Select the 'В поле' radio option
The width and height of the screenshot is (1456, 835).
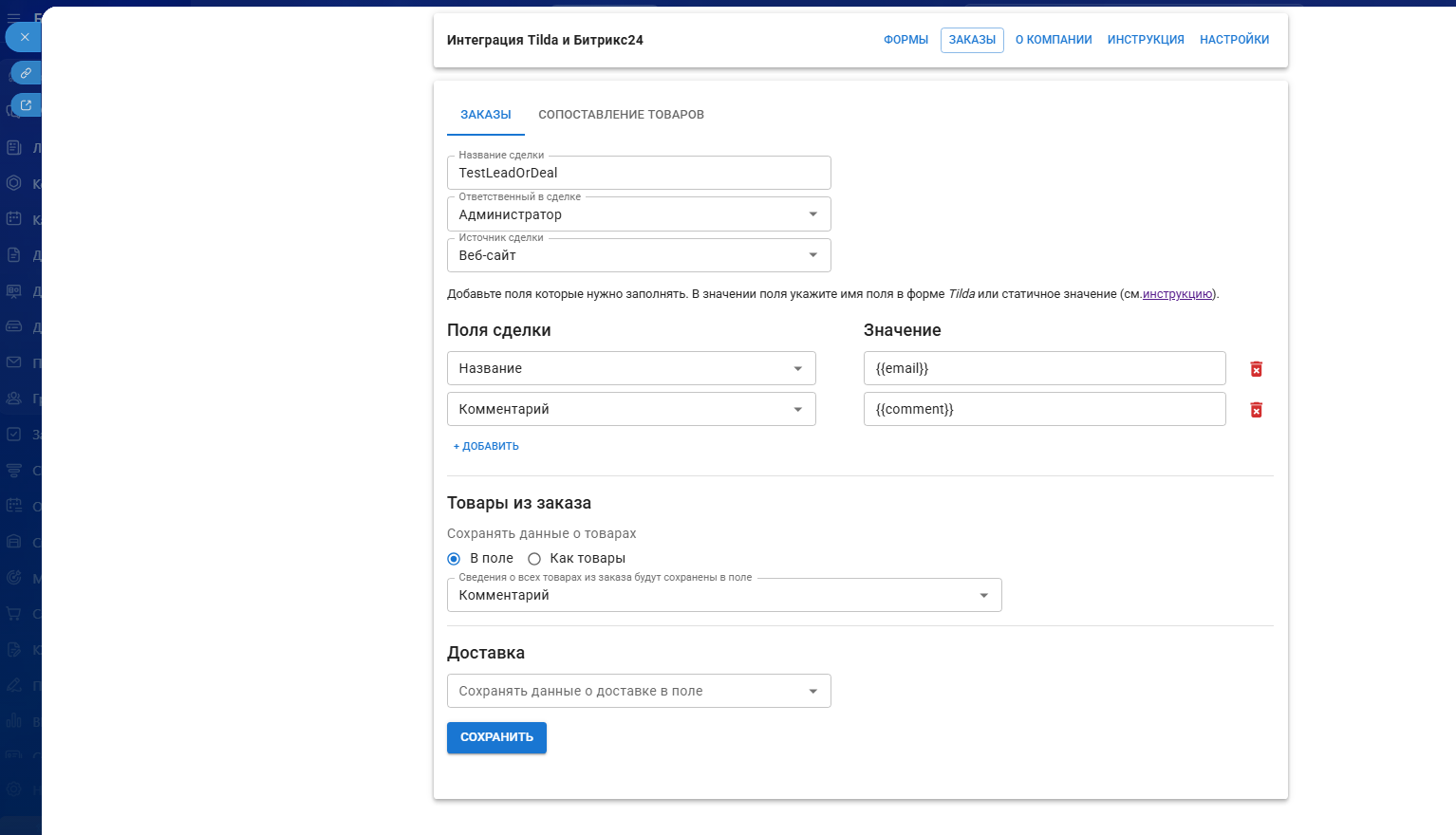coord(454,559)
